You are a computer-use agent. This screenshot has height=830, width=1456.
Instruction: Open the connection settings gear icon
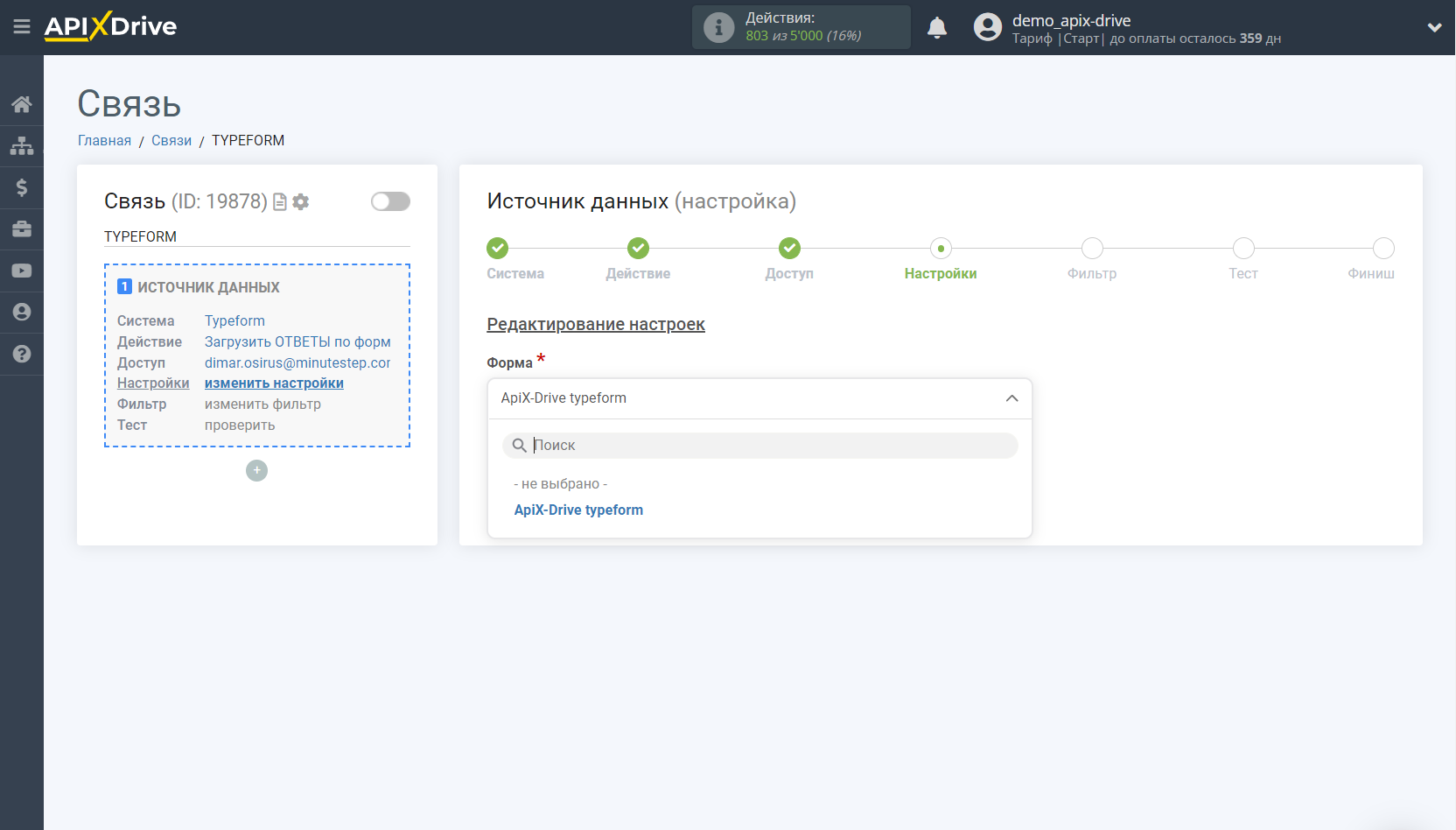(x=301, y=202)
